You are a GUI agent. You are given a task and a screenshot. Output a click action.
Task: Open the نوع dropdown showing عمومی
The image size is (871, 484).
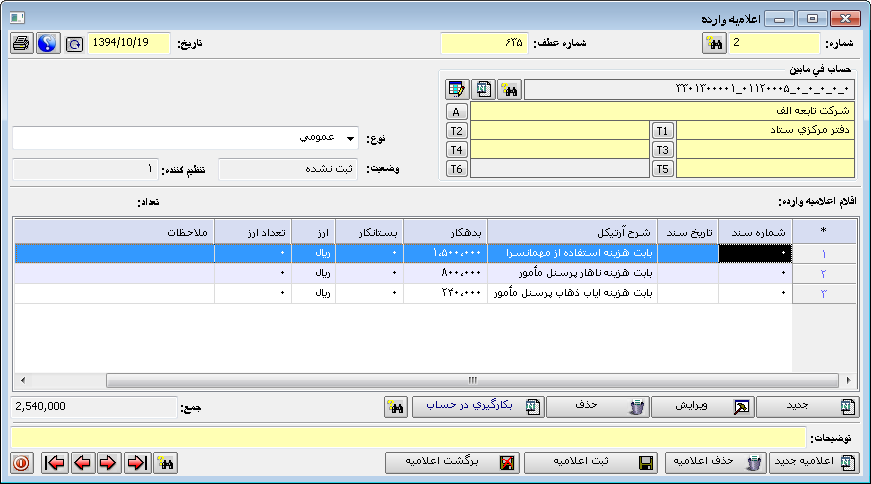(x=350, y=138)
